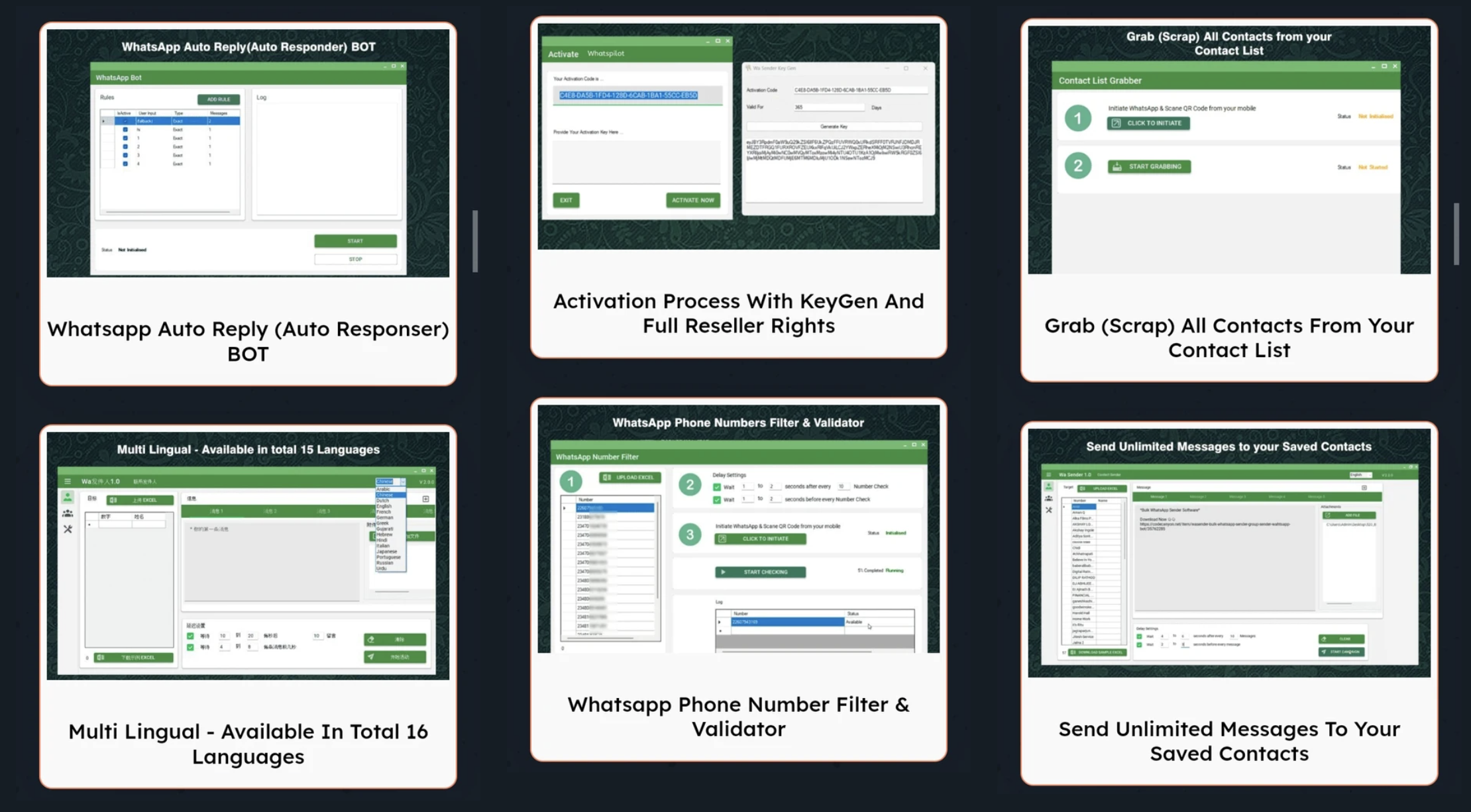Open the Message 1 tab in Wa Sender

[x=1158, y=497]
